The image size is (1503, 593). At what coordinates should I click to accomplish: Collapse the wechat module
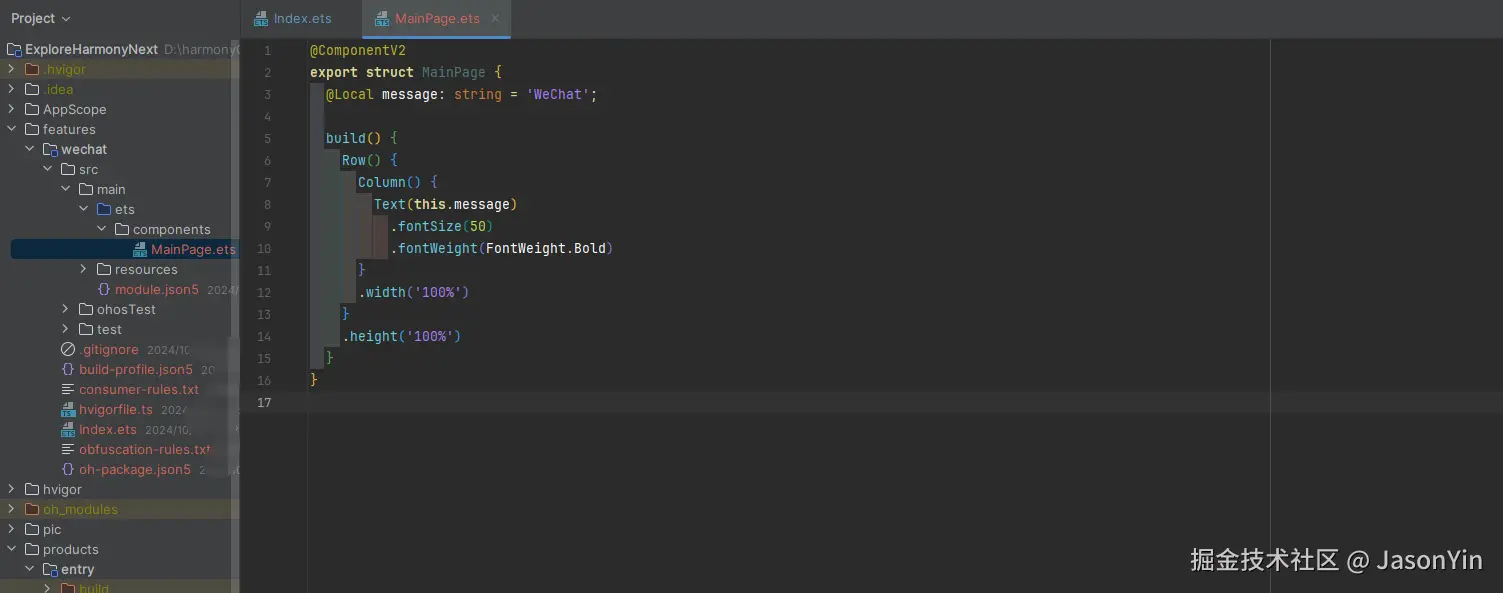pos(29,149)
